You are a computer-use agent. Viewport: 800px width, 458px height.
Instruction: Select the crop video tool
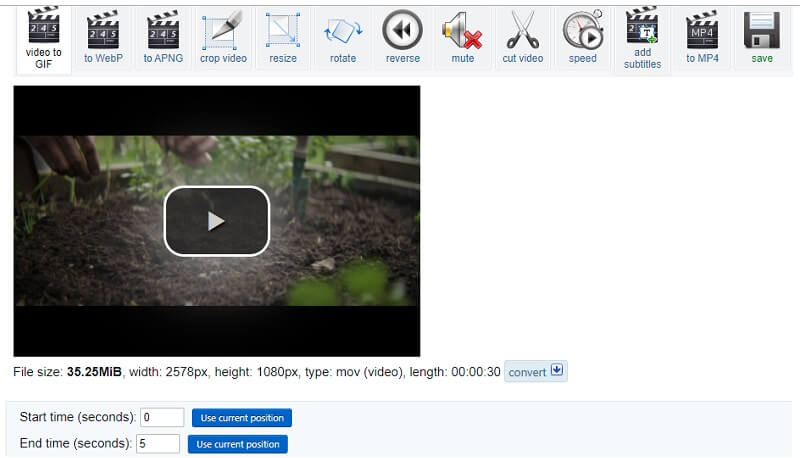pos(223,37)
